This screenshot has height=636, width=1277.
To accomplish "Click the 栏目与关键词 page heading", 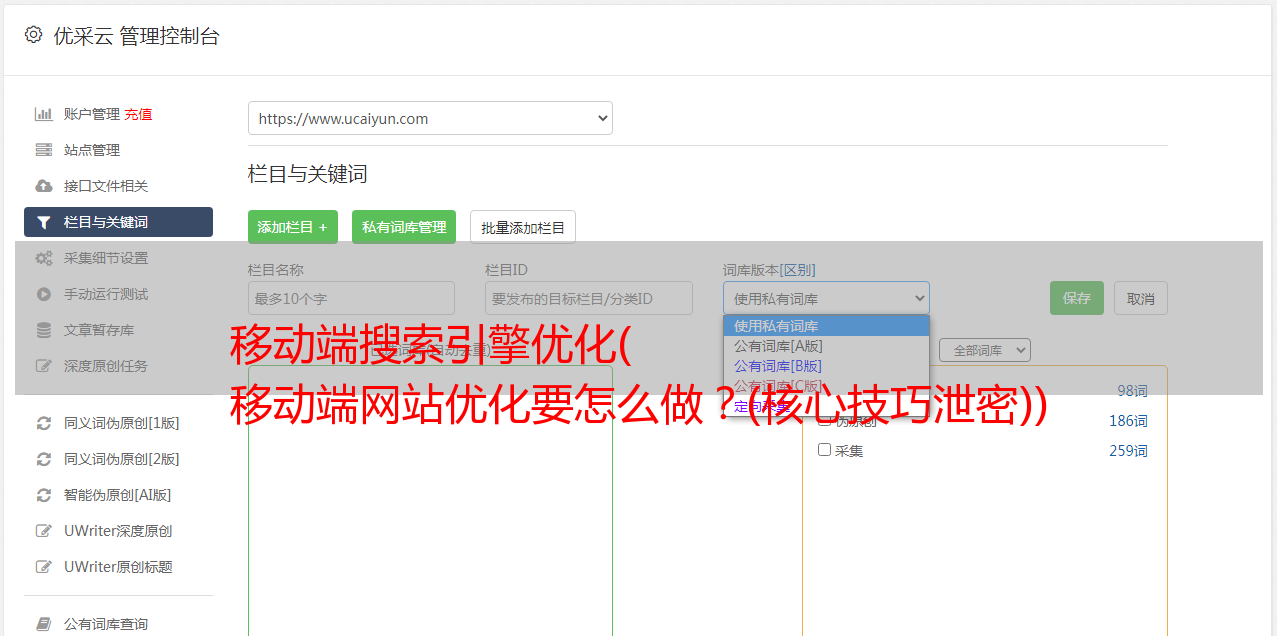I will pos(308,174).
